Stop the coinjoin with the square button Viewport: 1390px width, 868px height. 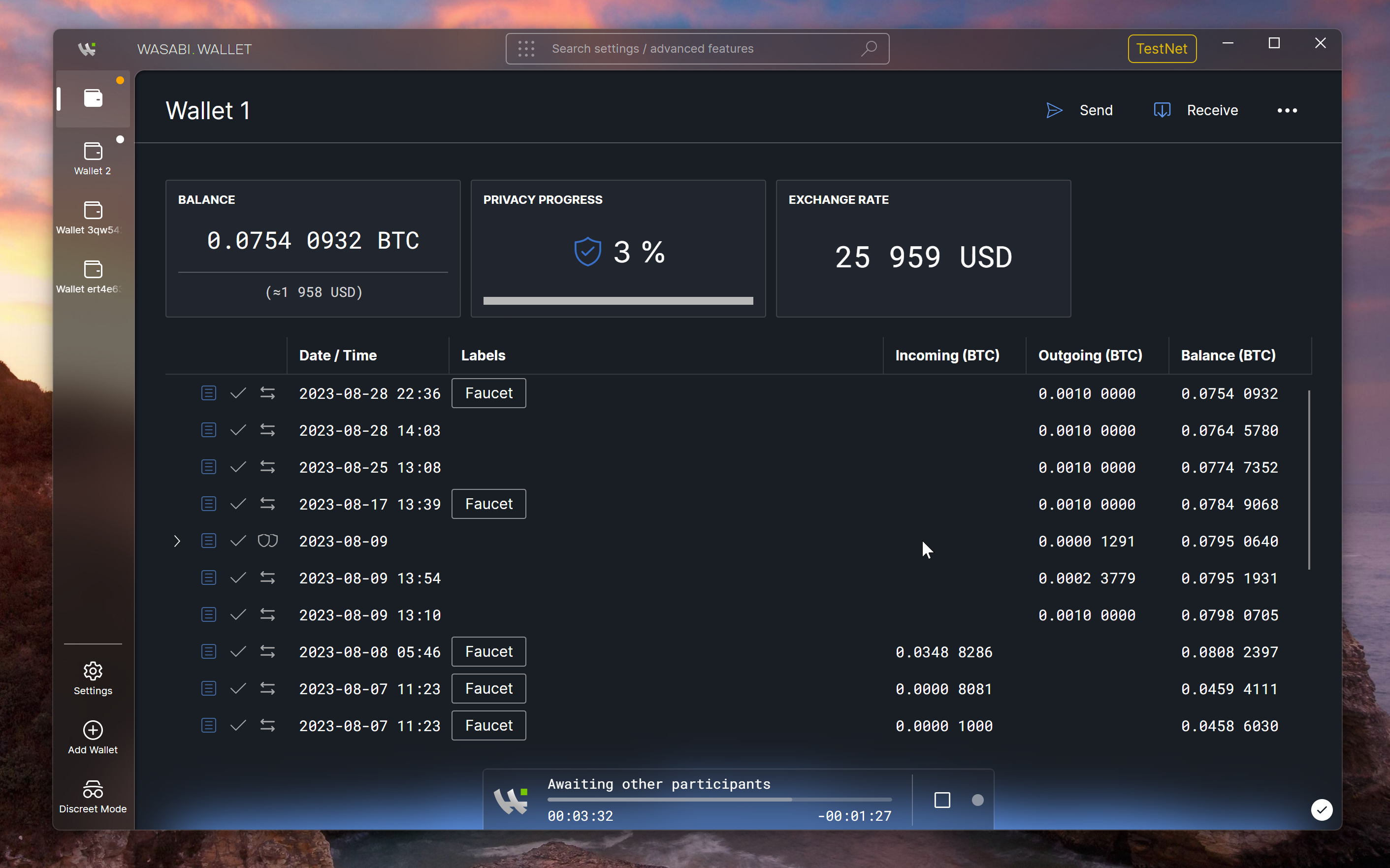point(942,800)
